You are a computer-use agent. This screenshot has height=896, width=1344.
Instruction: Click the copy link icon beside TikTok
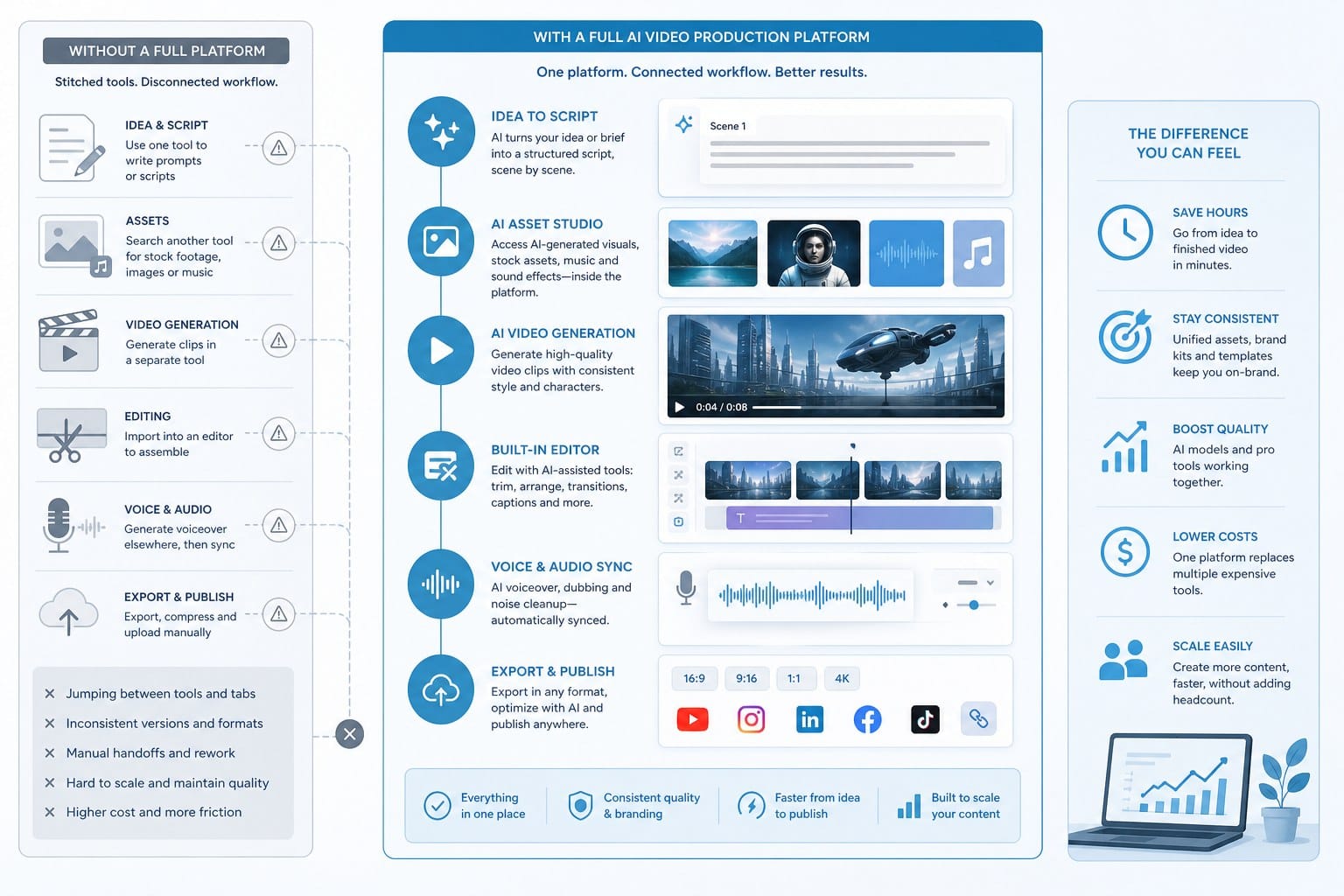[x=978, y=719]
